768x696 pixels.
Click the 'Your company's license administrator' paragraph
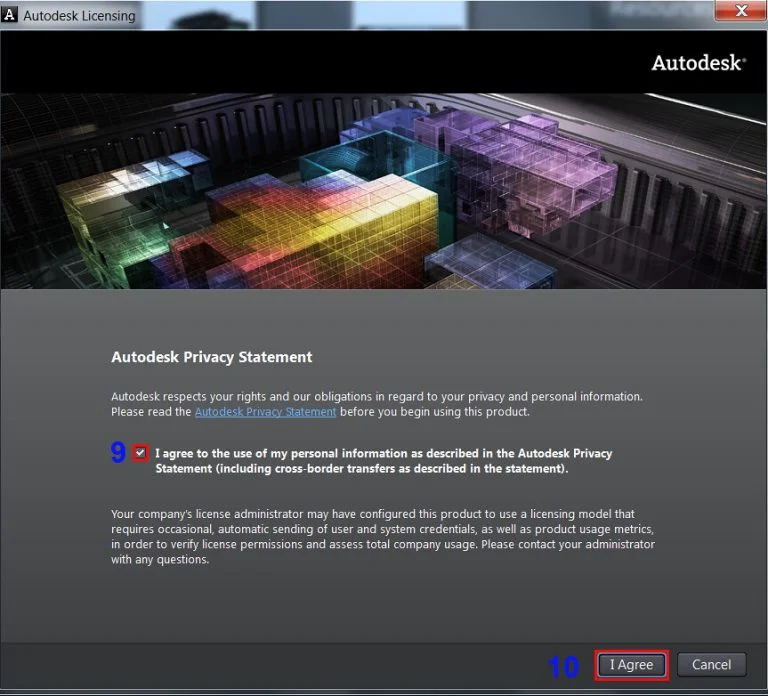coord(383,536)
